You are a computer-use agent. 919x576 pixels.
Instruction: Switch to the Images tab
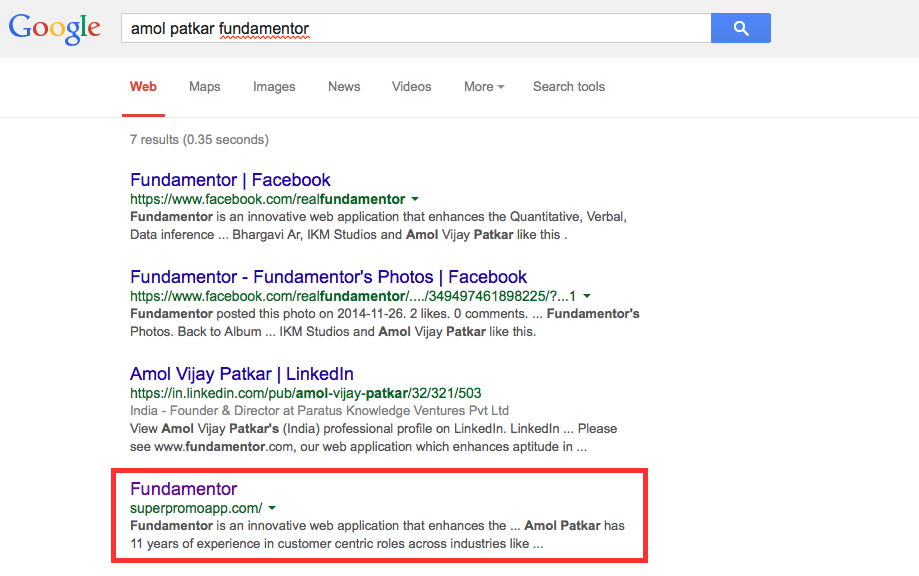[274, 87]
